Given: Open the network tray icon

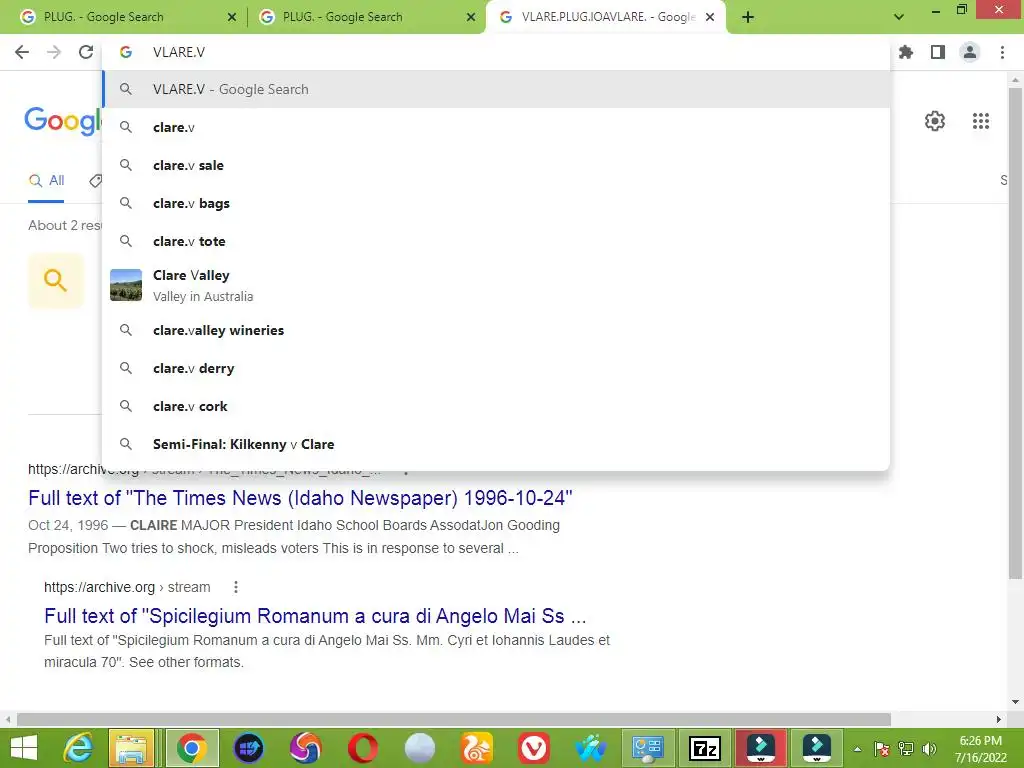Looking at the screenshot, I should (x=906, y=749).
